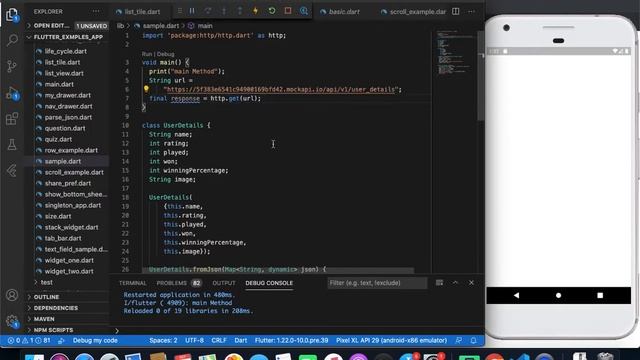This screenshot has height=360, width=640.
Task: Change Spaces: 2 indentation setting
Action: 163,340
